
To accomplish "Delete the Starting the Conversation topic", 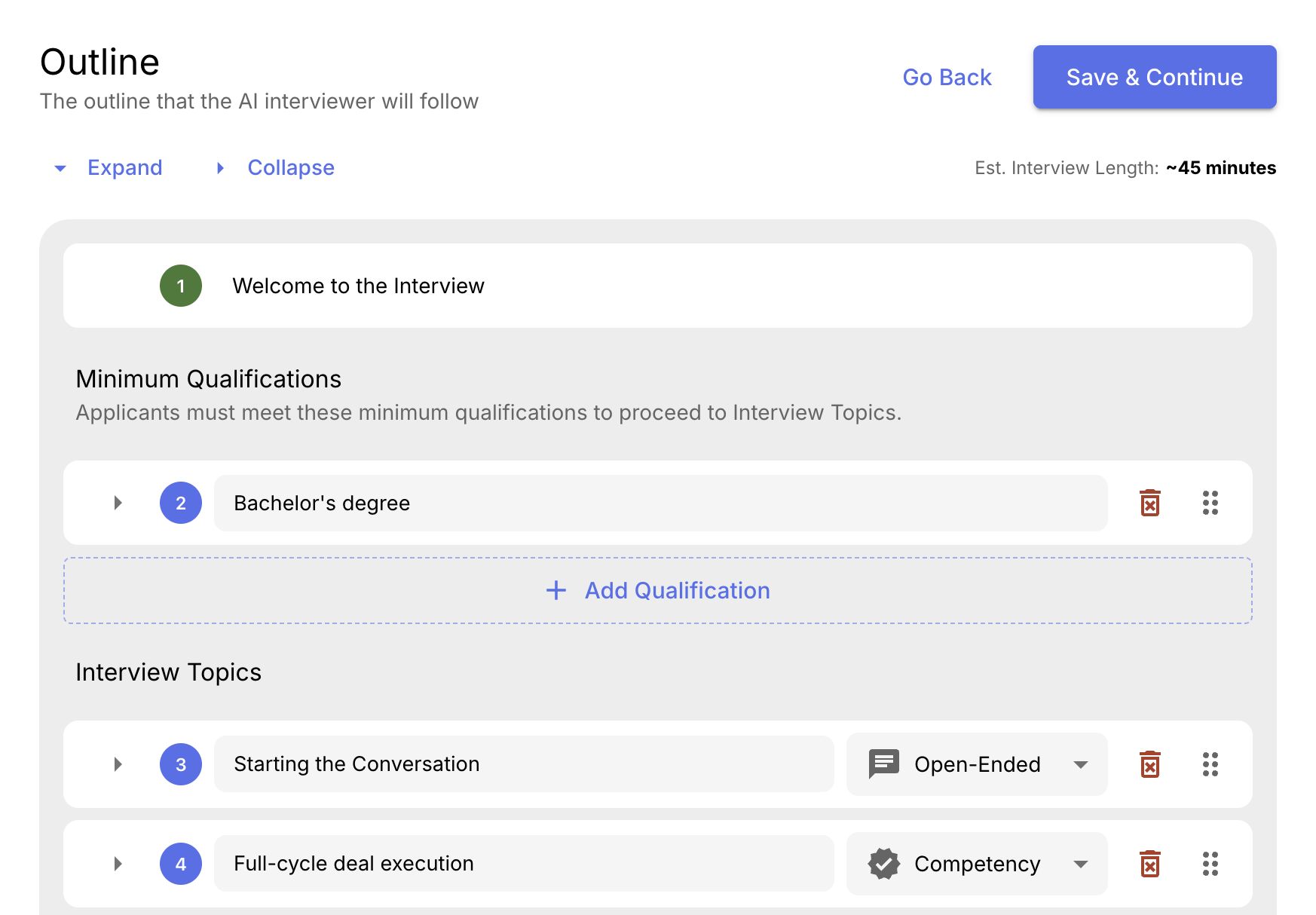I will (1149, 764).
